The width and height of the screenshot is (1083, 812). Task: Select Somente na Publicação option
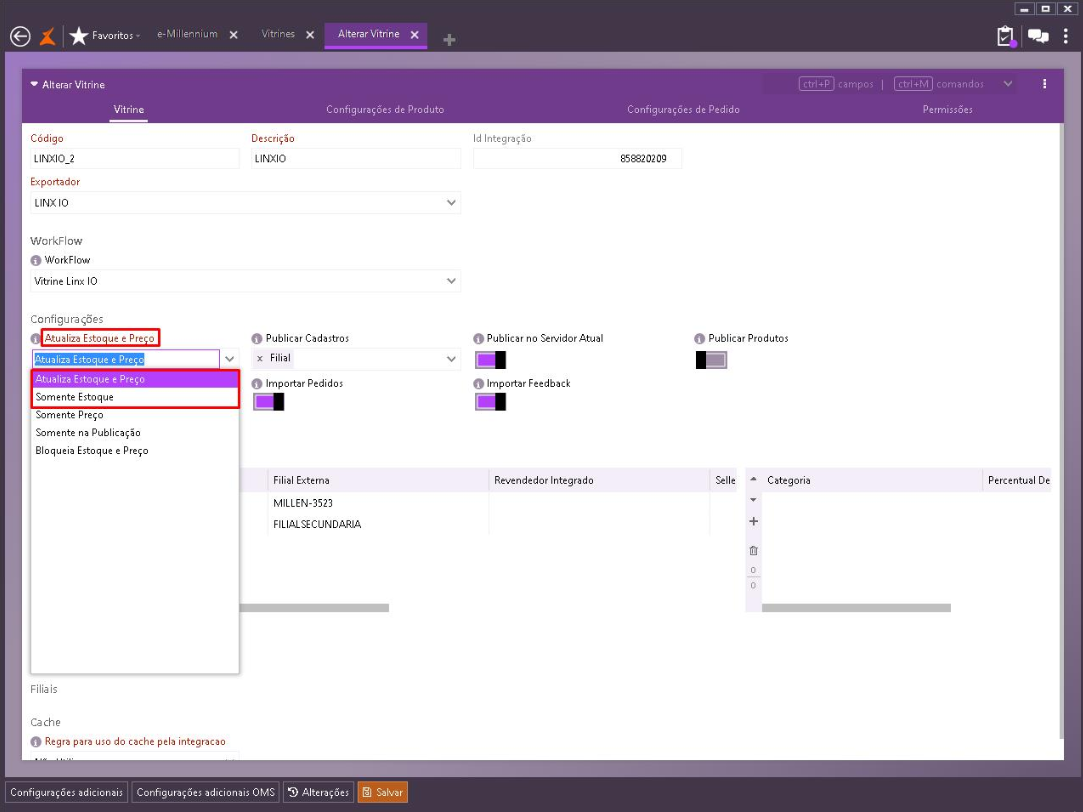pyautogui.click(x=135, y=433)
